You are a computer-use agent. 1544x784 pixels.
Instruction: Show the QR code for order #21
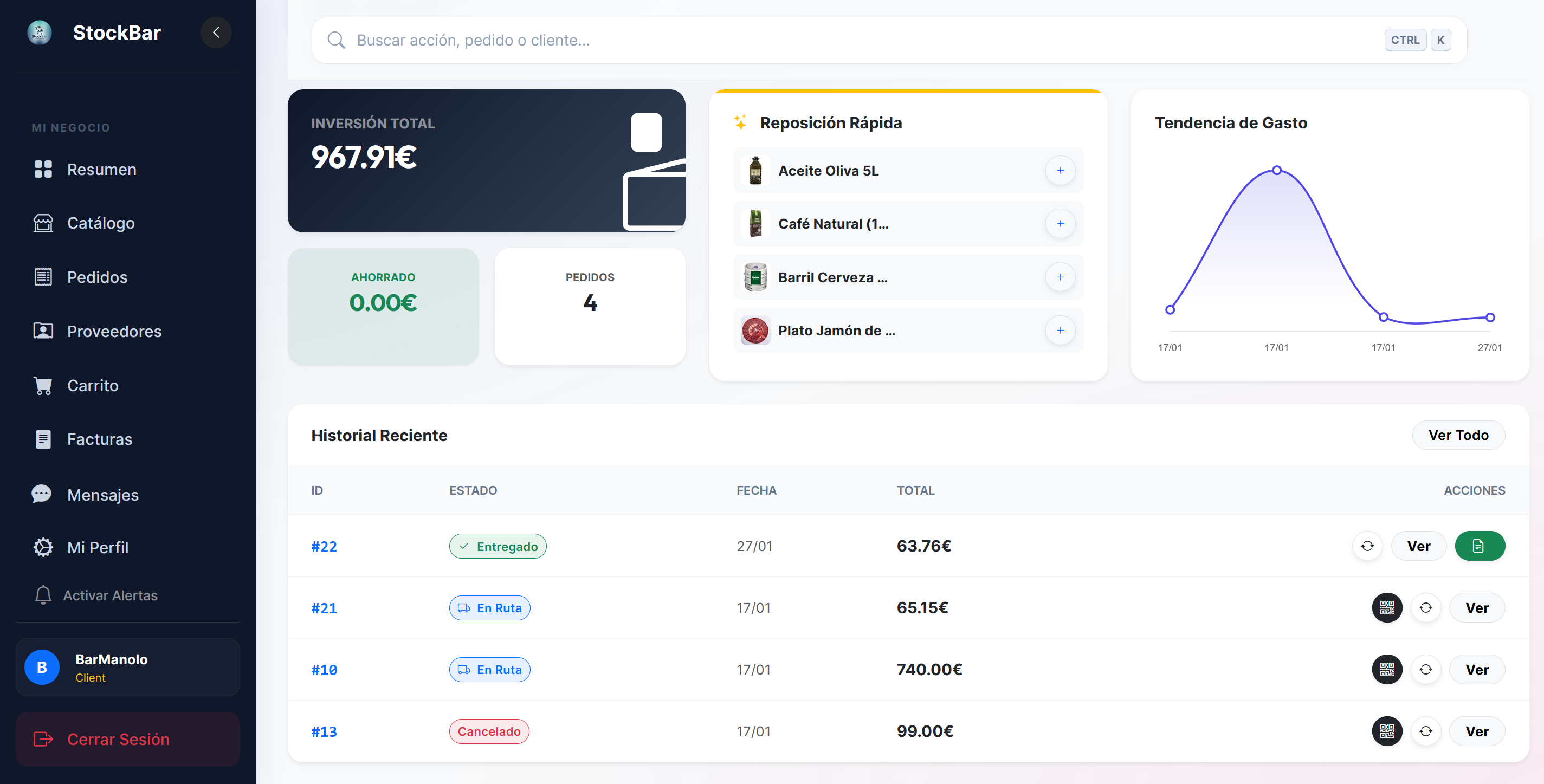click(x=1387, y=607)
